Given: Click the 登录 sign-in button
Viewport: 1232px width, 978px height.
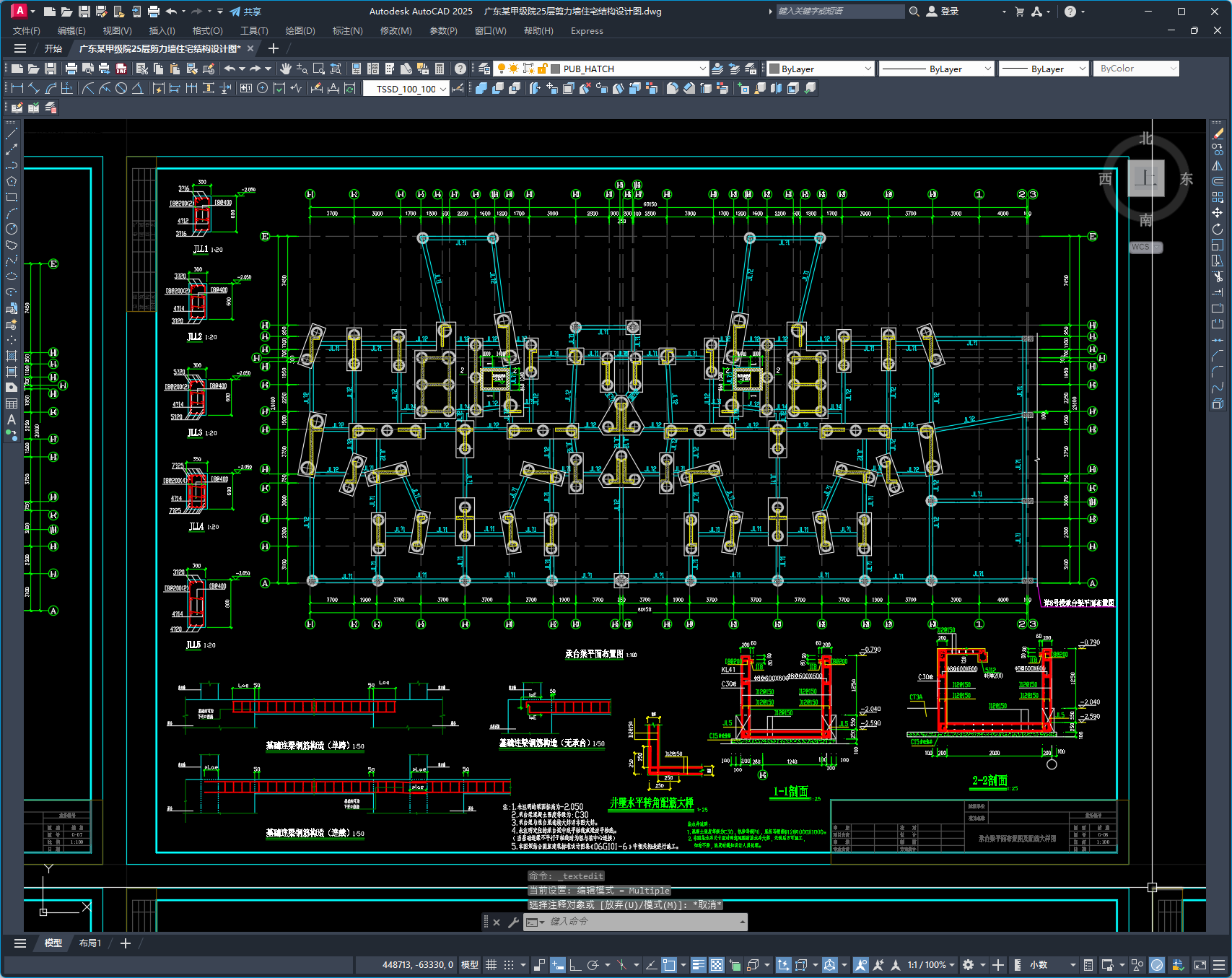Looking at the screenshot, I should click(x=943, y=12).
